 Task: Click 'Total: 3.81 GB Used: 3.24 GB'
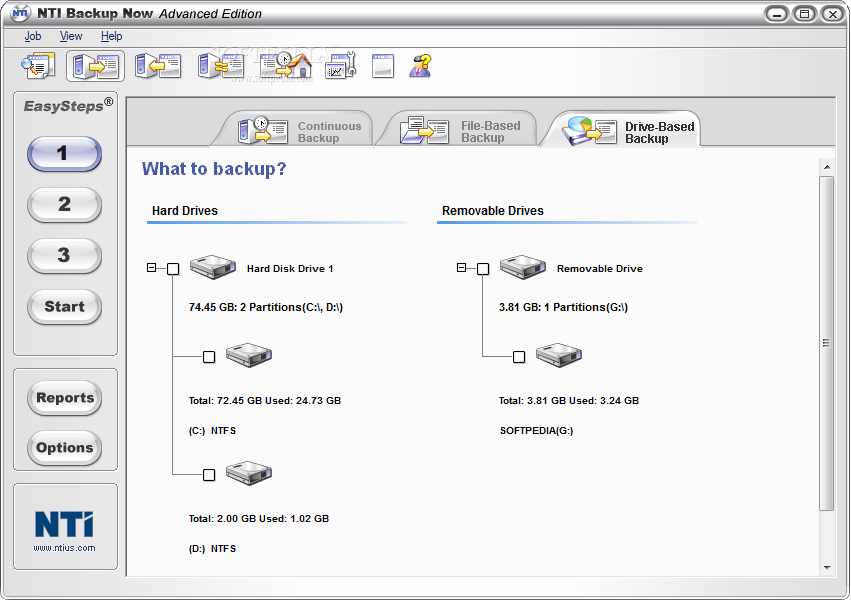point(569,401)
